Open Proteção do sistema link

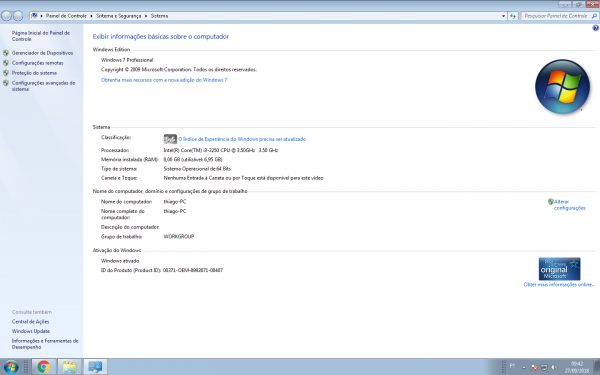point(34,73)
